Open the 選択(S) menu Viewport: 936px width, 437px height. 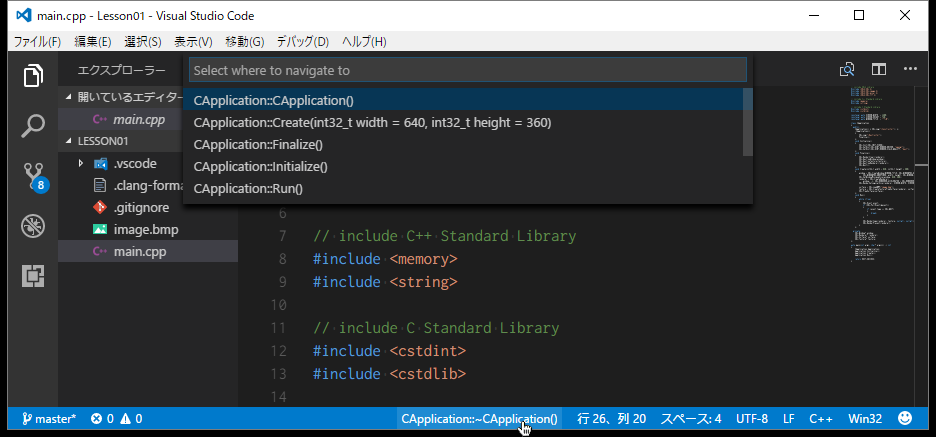(x=143, y=42)
